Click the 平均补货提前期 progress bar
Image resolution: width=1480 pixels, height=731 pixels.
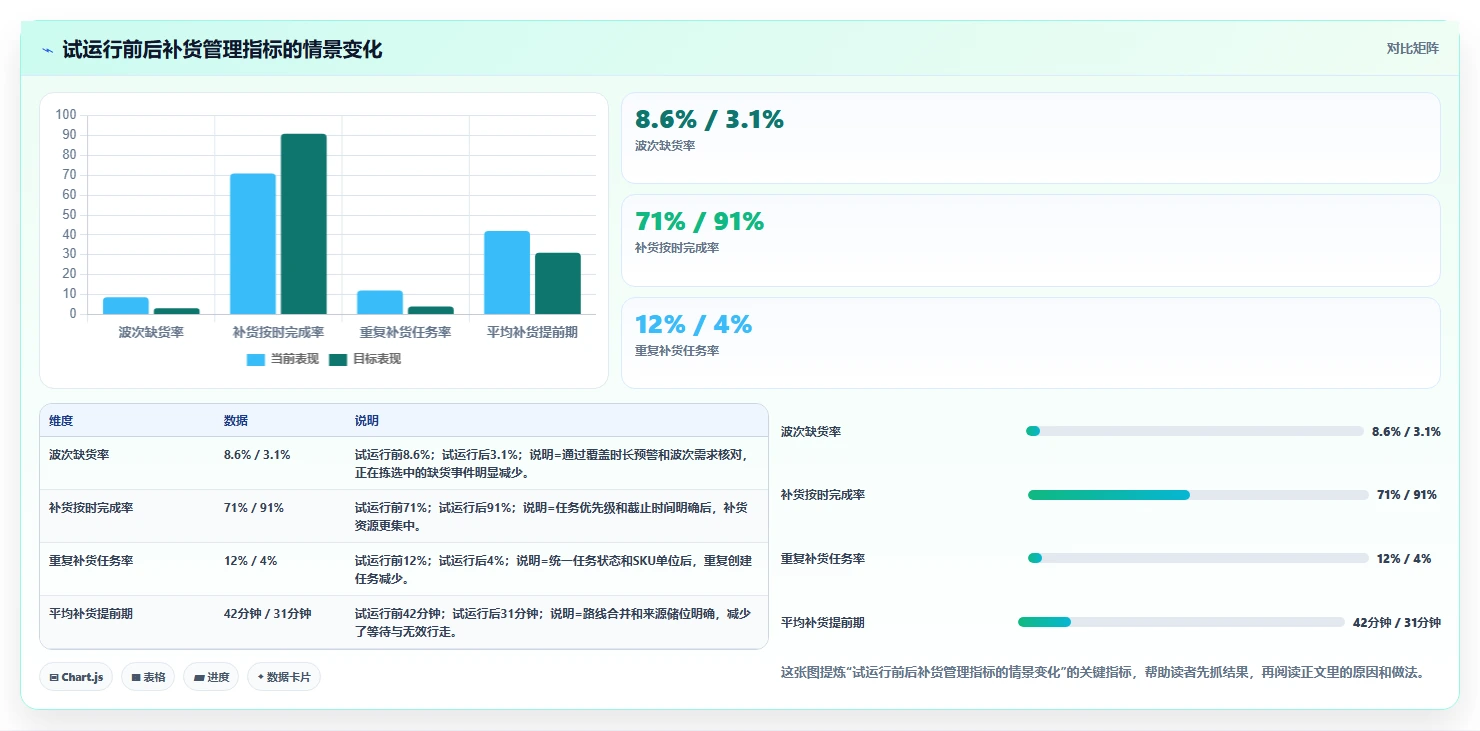pyautogui.click(x=1181, y=622)
